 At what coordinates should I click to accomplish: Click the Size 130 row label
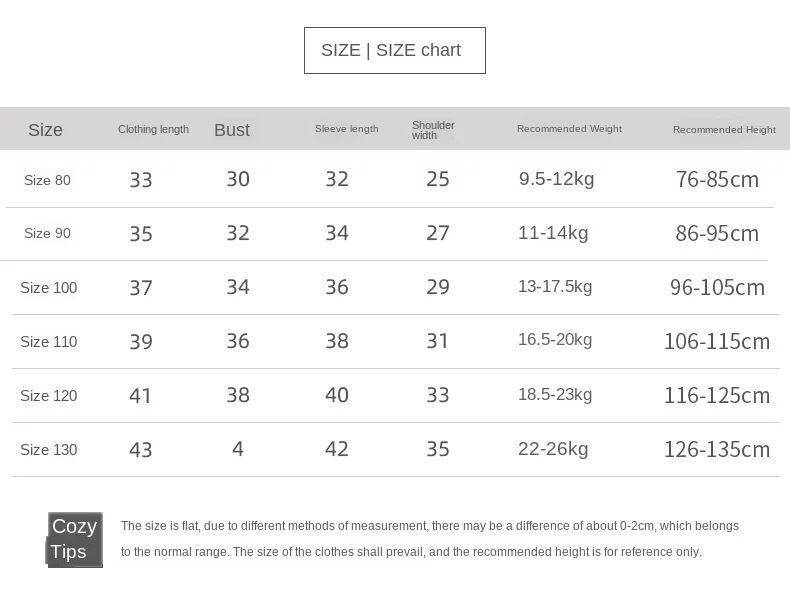point(48,450)
